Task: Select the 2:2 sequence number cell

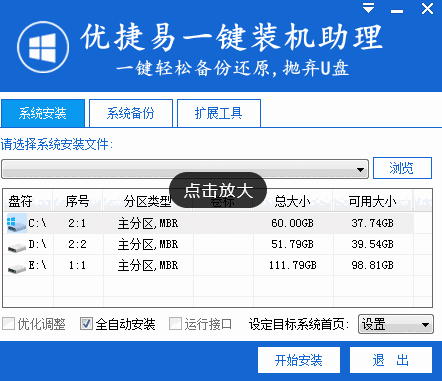Action: click(77, 244)
